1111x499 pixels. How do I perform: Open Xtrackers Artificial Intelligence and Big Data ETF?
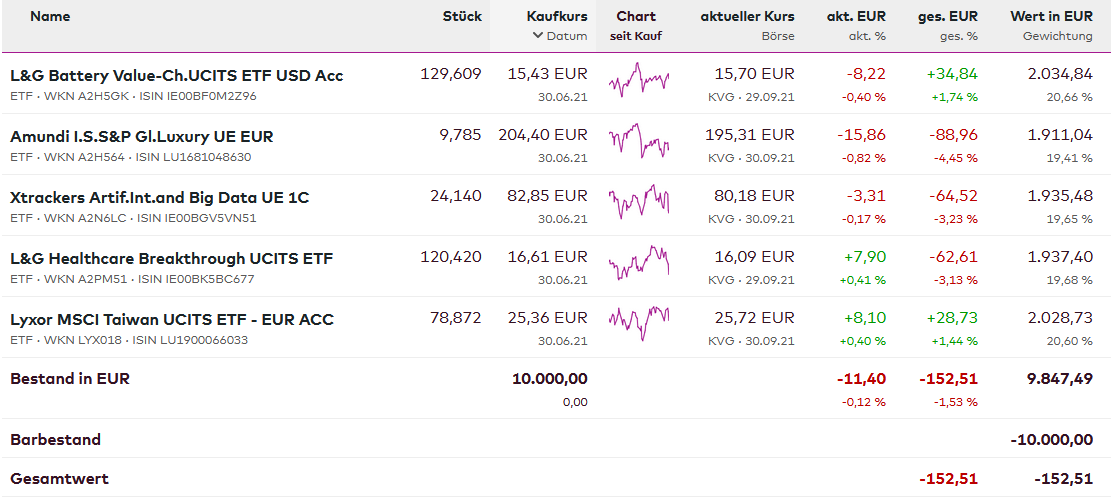(159, 197)
